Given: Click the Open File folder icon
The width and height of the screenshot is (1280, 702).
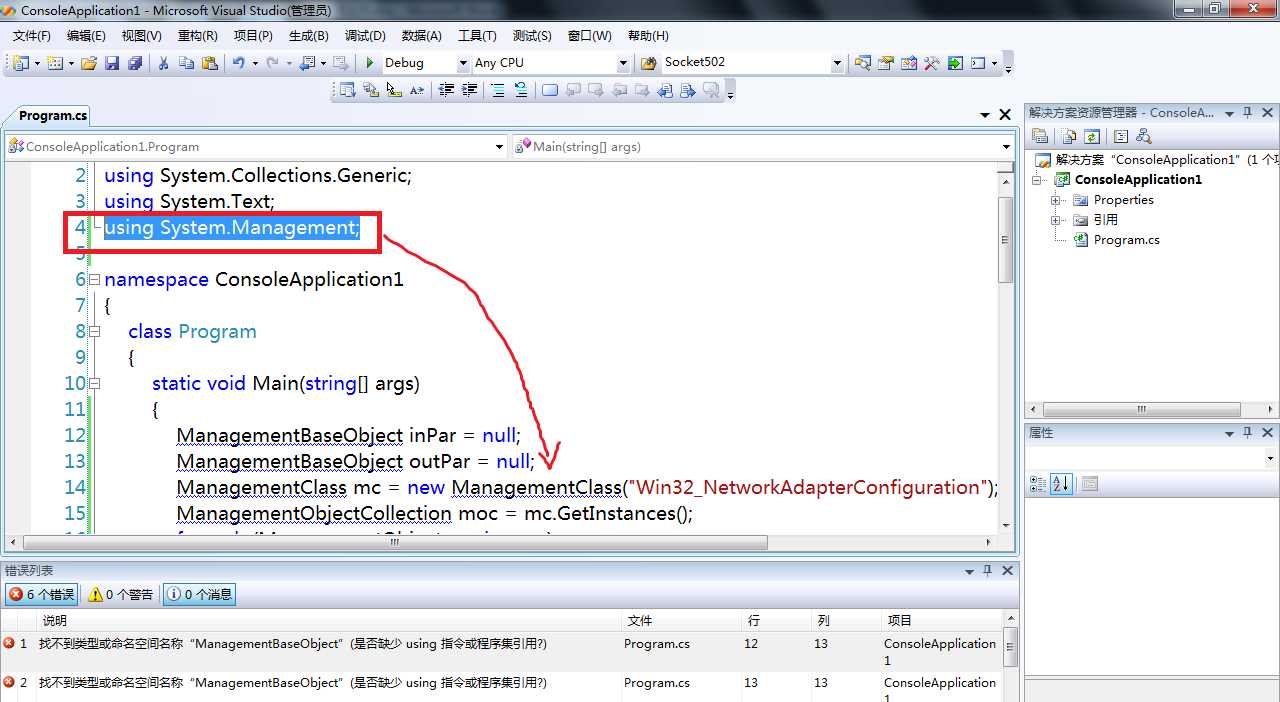Looking at the screenshot, I should (88, 62).
